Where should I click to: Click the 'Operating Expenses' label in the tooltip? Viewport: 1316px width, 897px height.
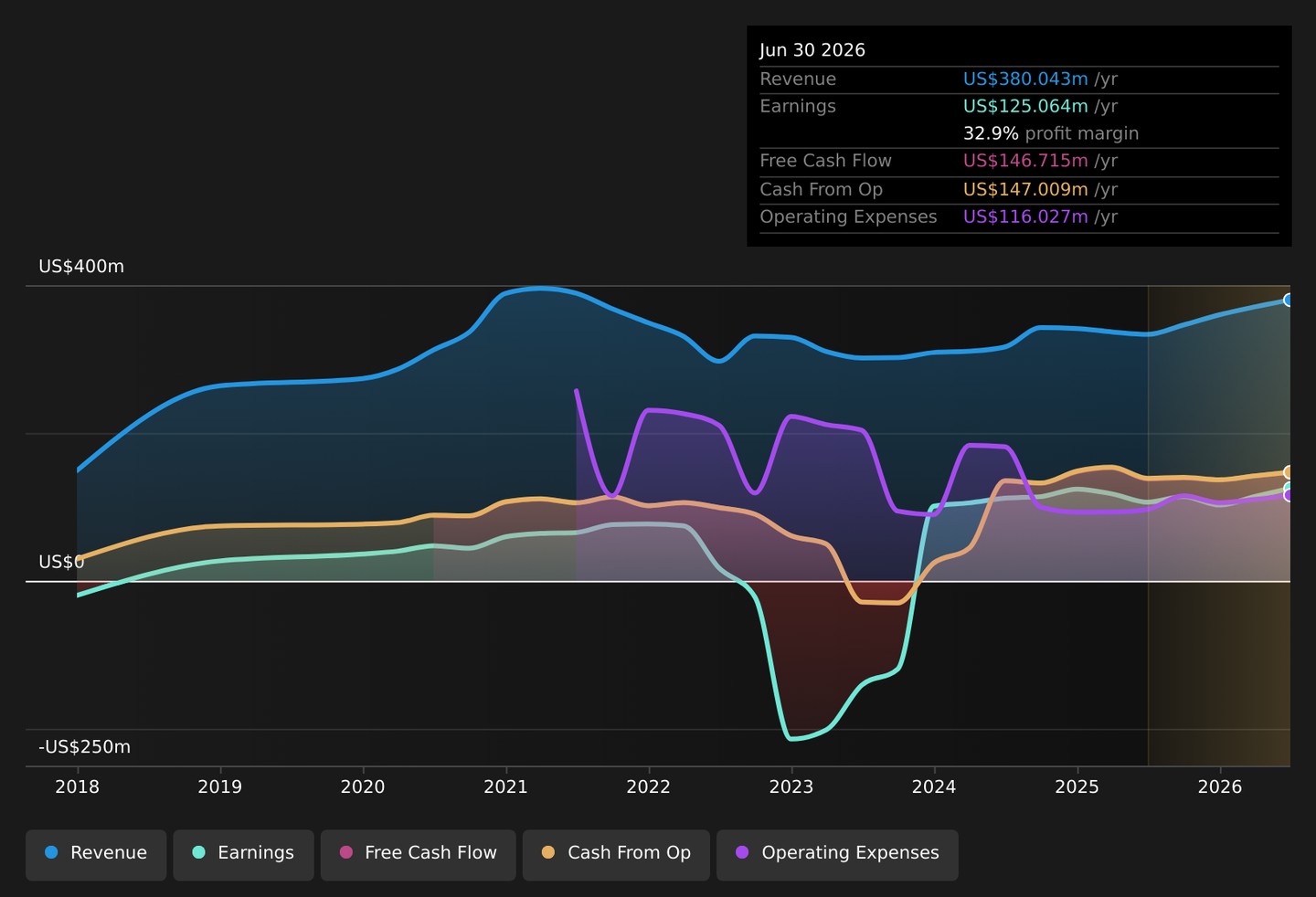[848, 216]
